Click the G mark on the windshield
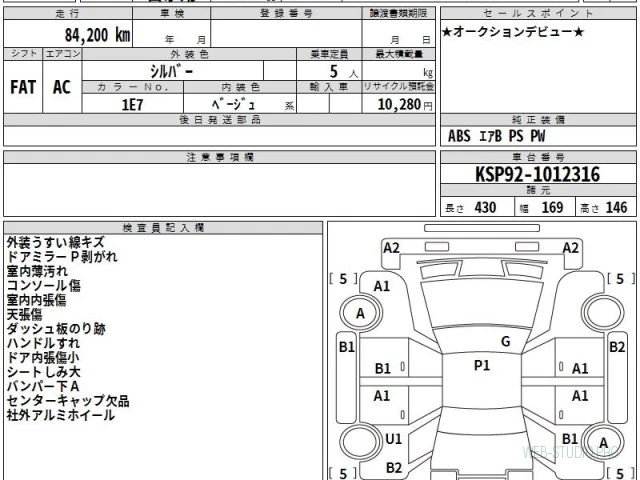The image size is (640, 480). point(505,341)
